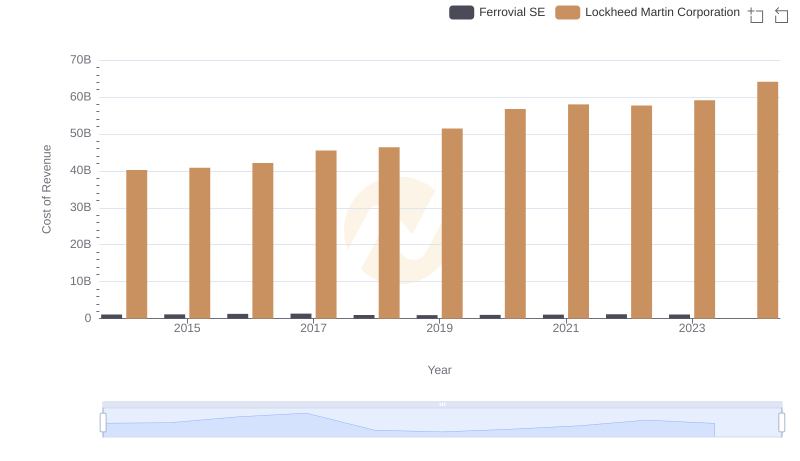The height and width of the screenshot is (461, 800).
Task: Select the Lockheed Martin bar for 2015
Action: coord(200,243)
